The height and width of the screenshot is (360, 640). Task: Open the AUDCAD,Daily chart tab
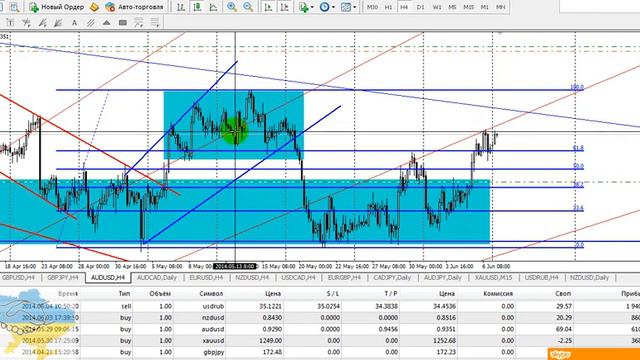(157, 278)
